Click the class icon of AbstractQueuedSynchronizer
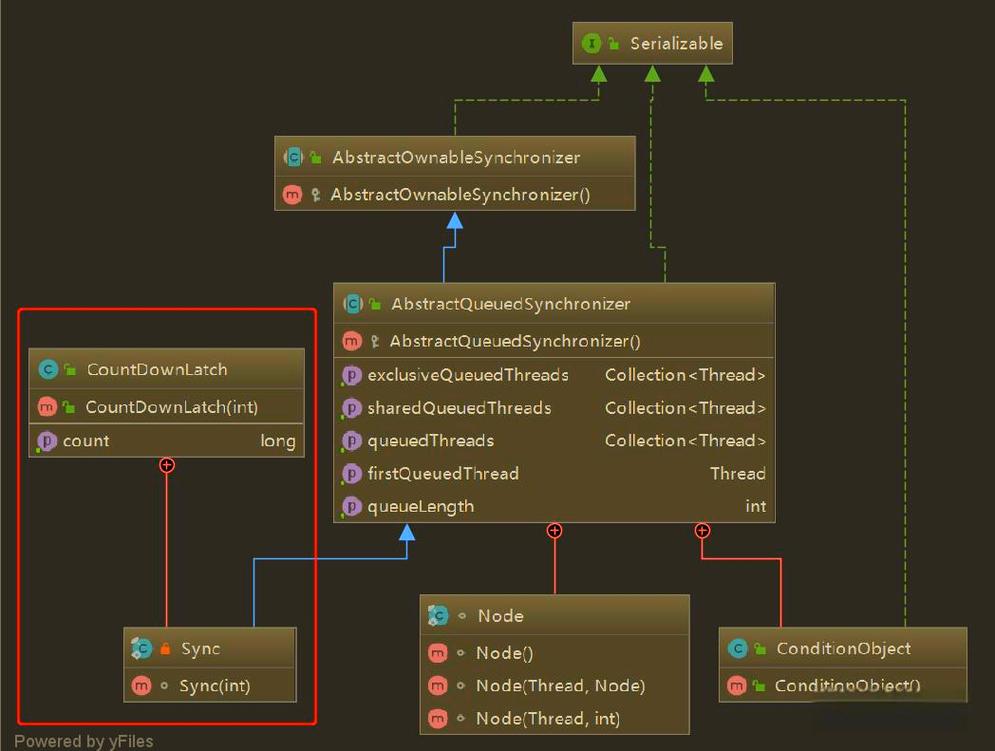 click(x=353, y=303)
